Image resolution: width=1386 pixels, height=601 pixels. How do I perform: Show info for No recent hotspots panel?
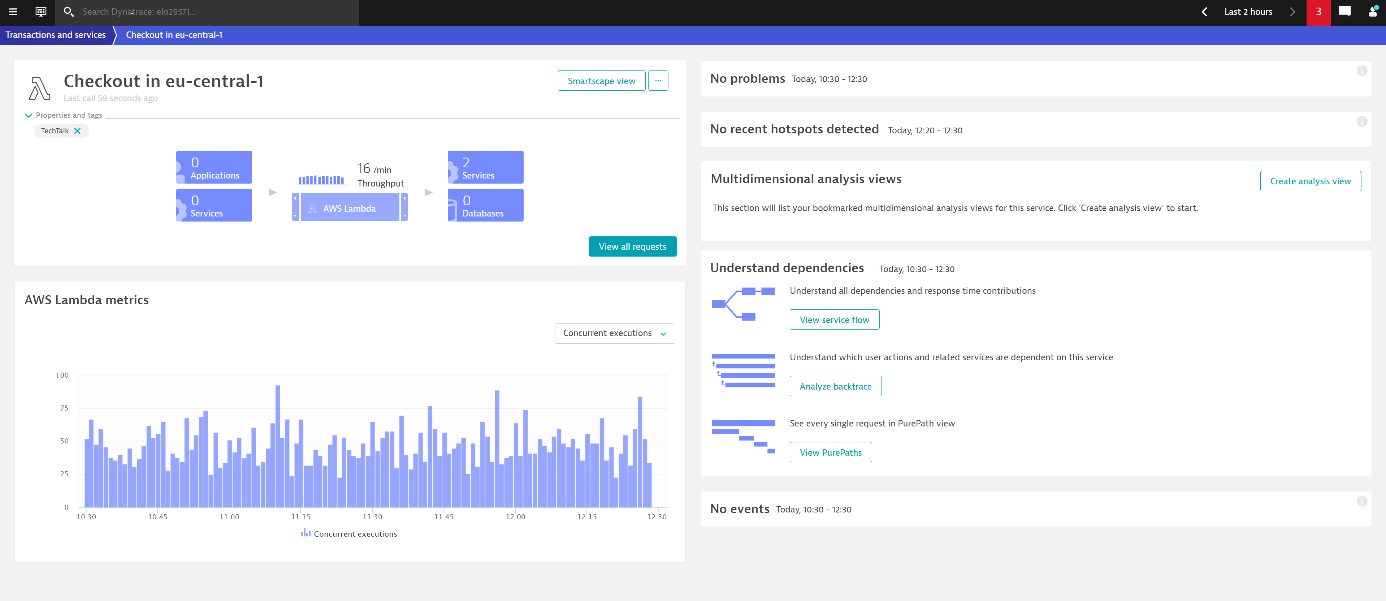coord(1362,121)
